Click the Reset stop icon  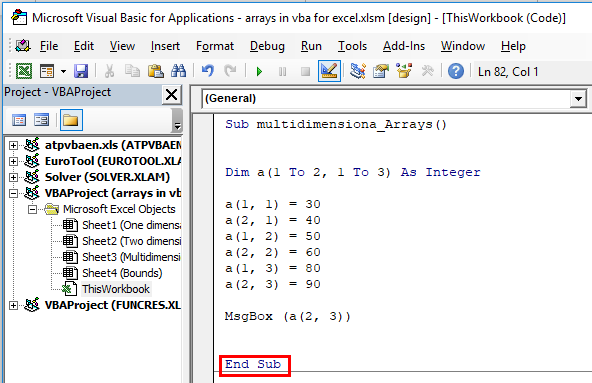[x=305, y=71]
